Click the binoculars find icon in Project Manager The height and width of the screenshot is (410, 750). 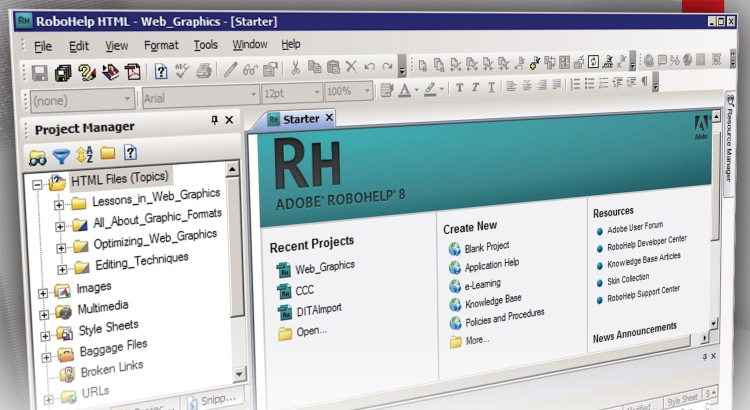tap(38, 156)
